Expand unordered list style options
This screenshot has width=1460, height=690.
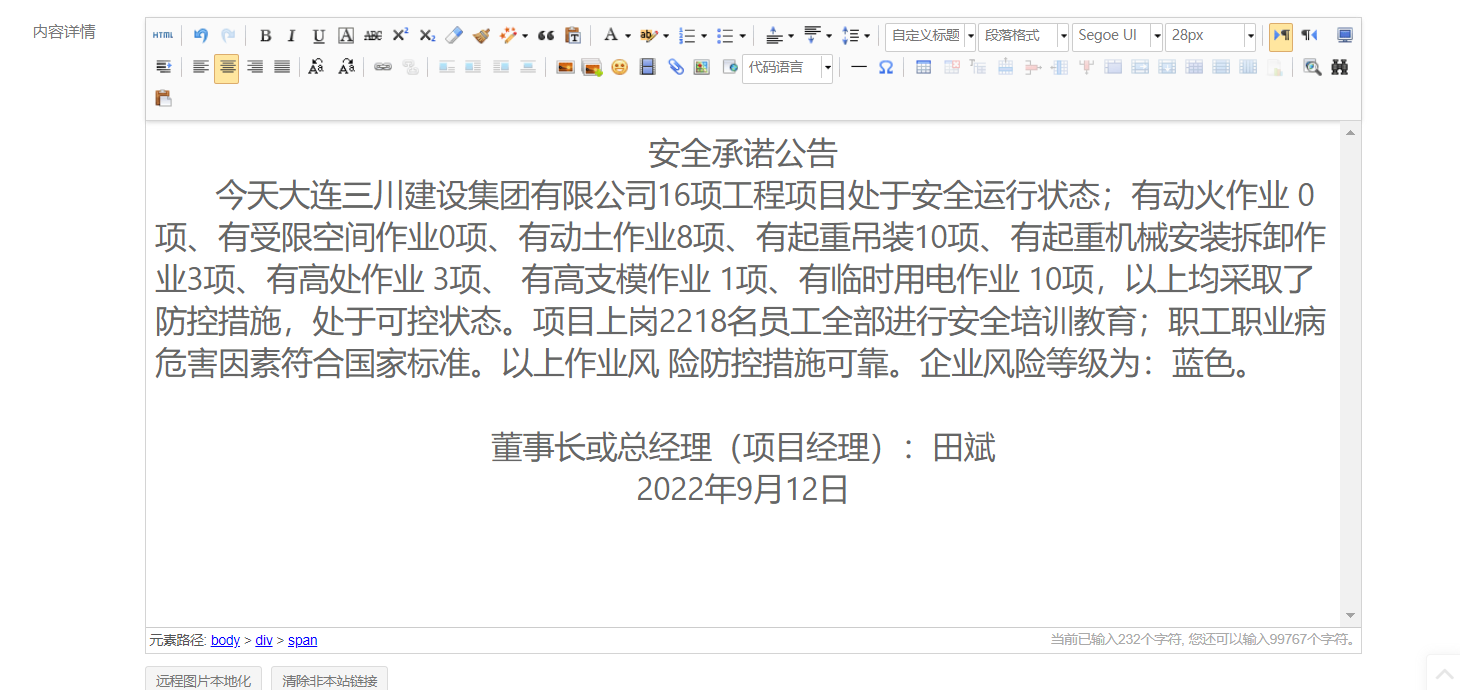click(743, 36)
